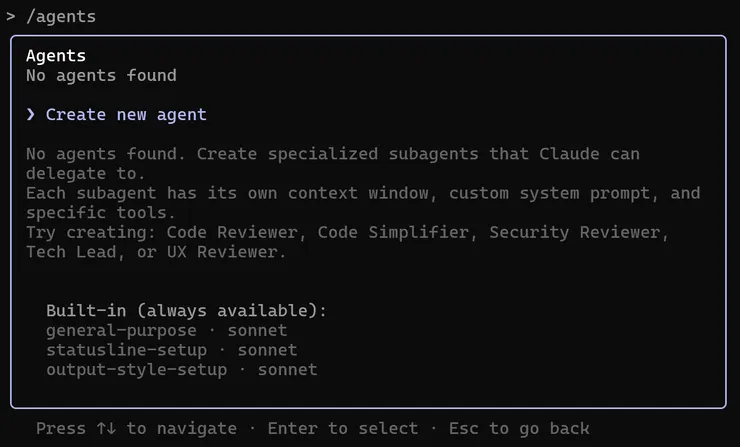Click the ↑↓ navigate arrows in footer
This screenshot has width=740, height=447.
[106, 429]
